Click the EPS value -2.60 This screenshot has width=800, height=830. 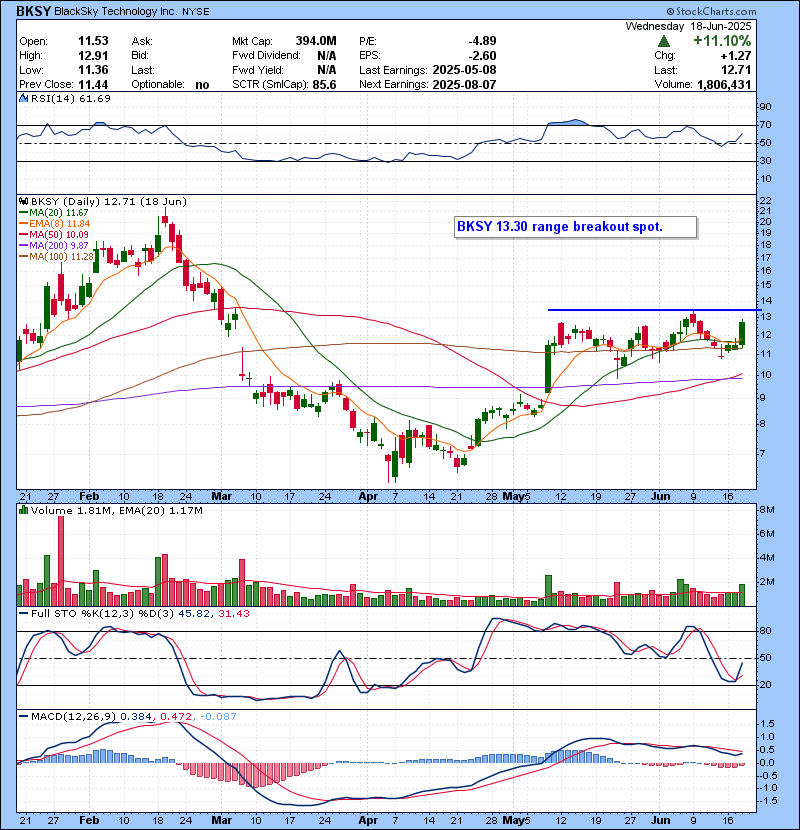pos(482,56)
